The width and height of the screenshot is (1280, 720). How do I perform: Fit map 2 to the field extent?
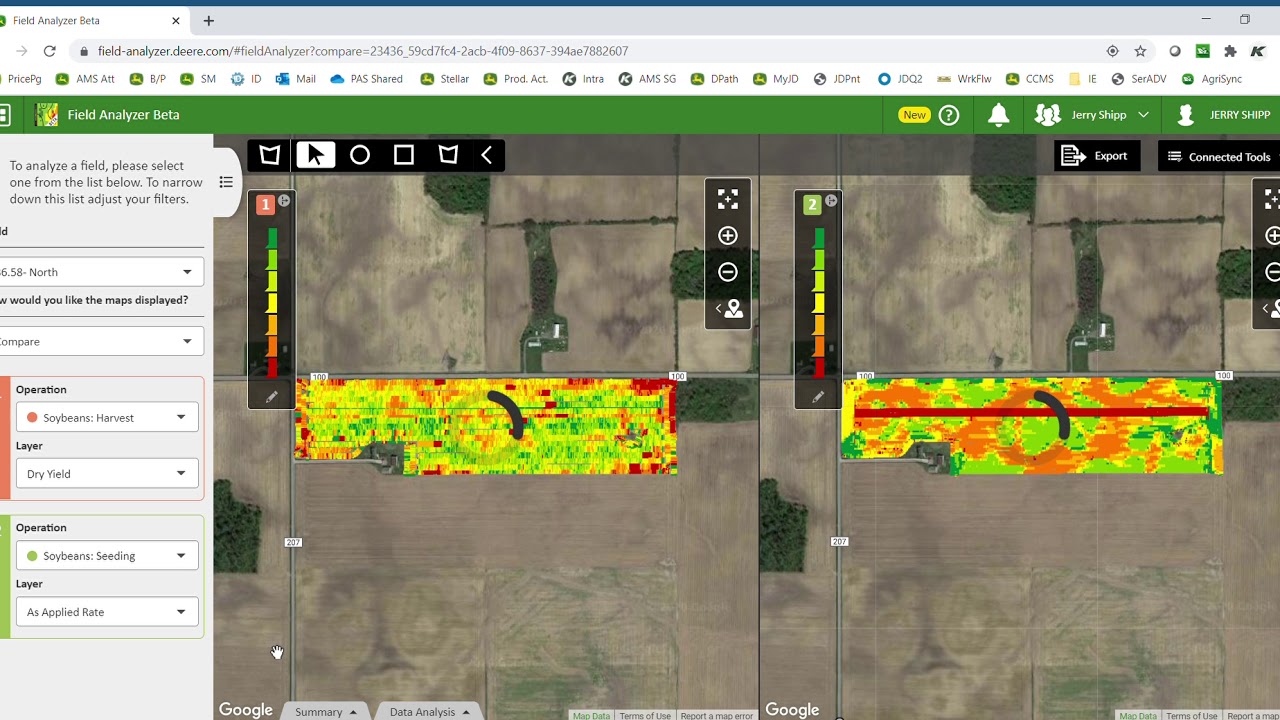(1272, 199)
